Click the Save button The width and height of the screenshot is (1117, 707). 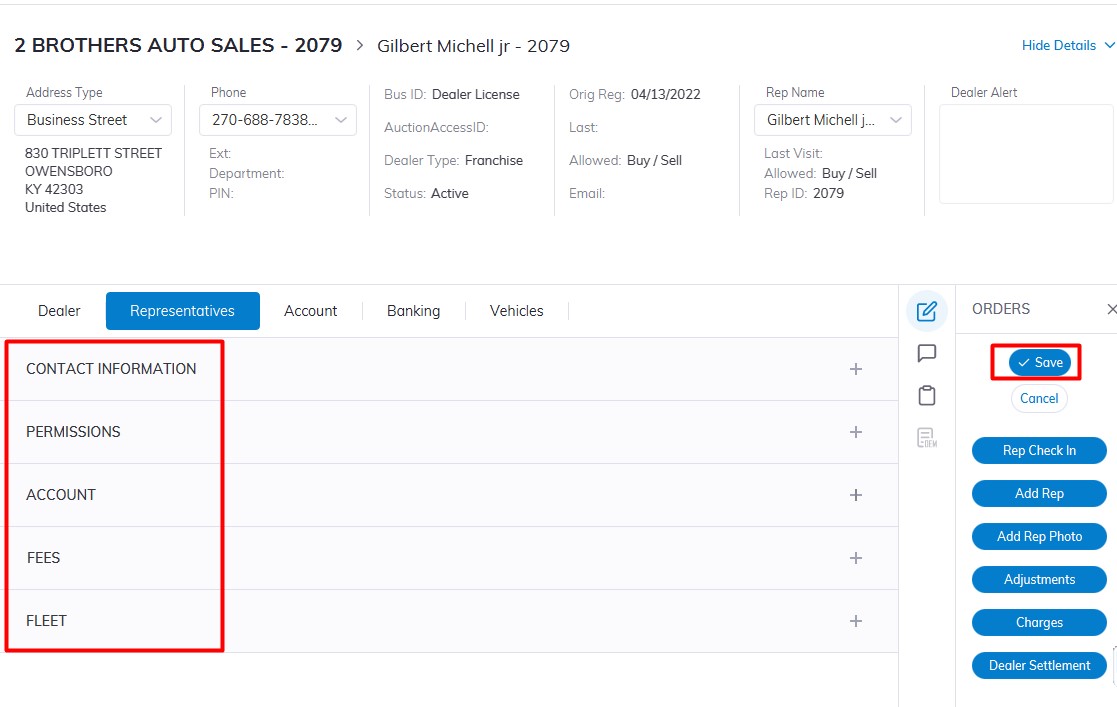(x=1039, y=363)
